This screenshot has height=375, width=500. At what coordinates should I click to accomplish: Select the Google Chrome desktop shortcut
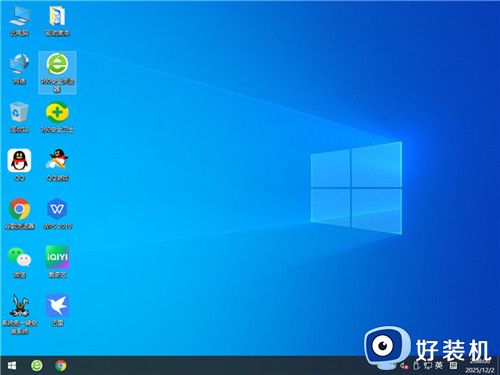click(x=19, y=214)
